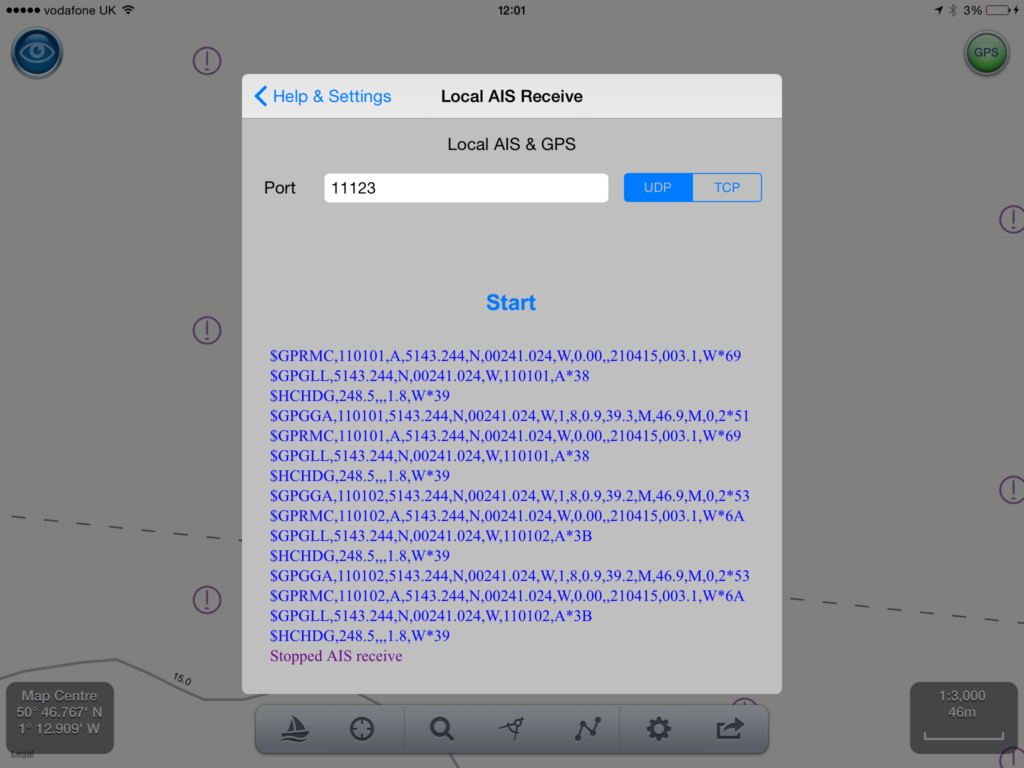Tap the caution marker below the GPS button
Viewport: 1024px width, 768px height.
pyautogui.click(x=1012, y=219)
